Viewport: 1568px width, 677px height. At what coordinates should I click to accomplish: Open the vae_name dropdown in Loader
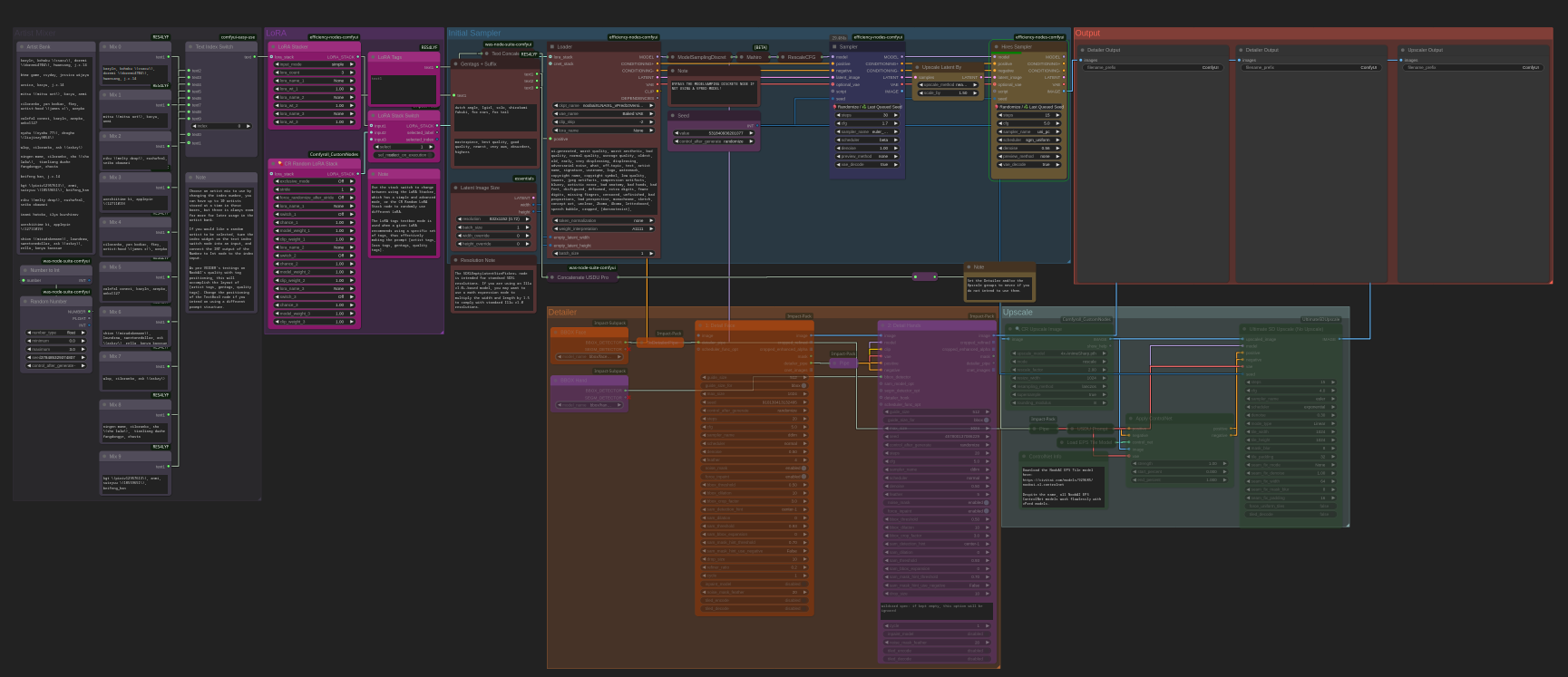click(x=604, y=114)
